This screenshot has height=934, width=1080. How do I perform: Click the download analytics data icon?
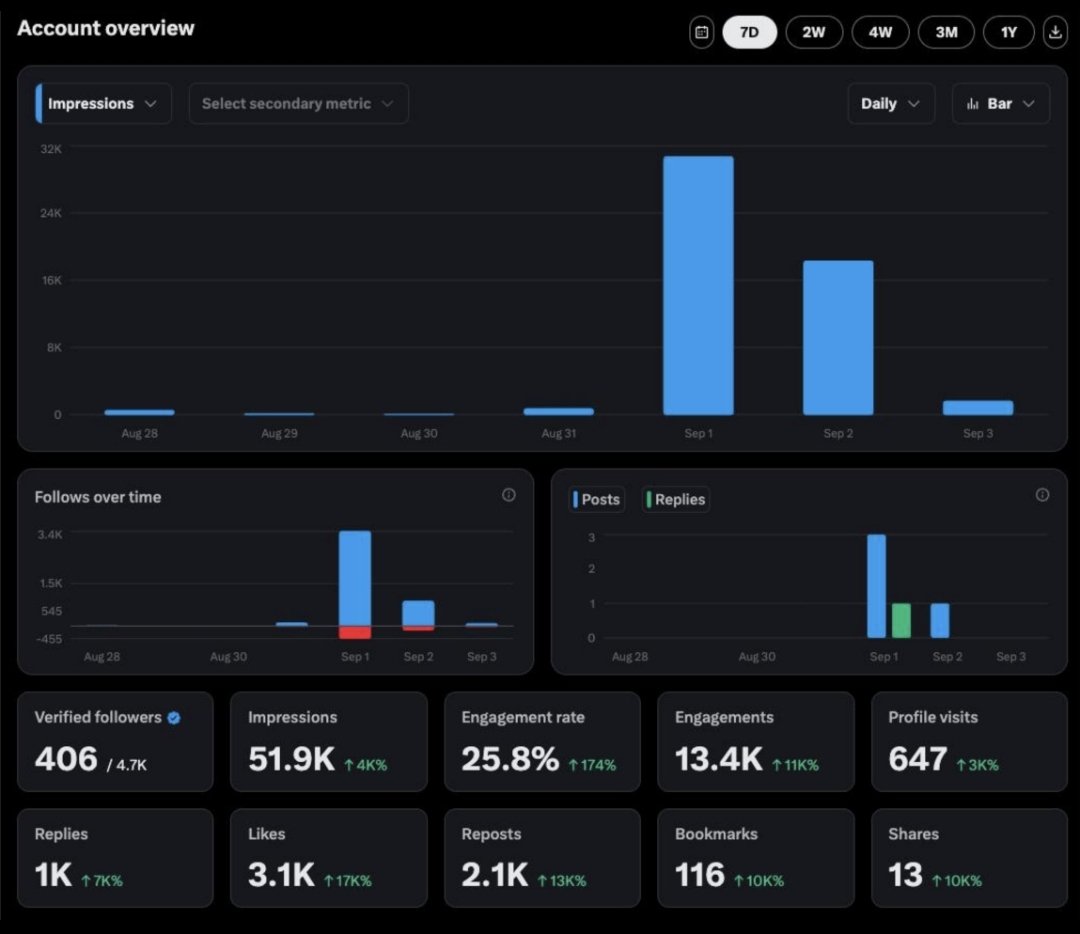1055,32
